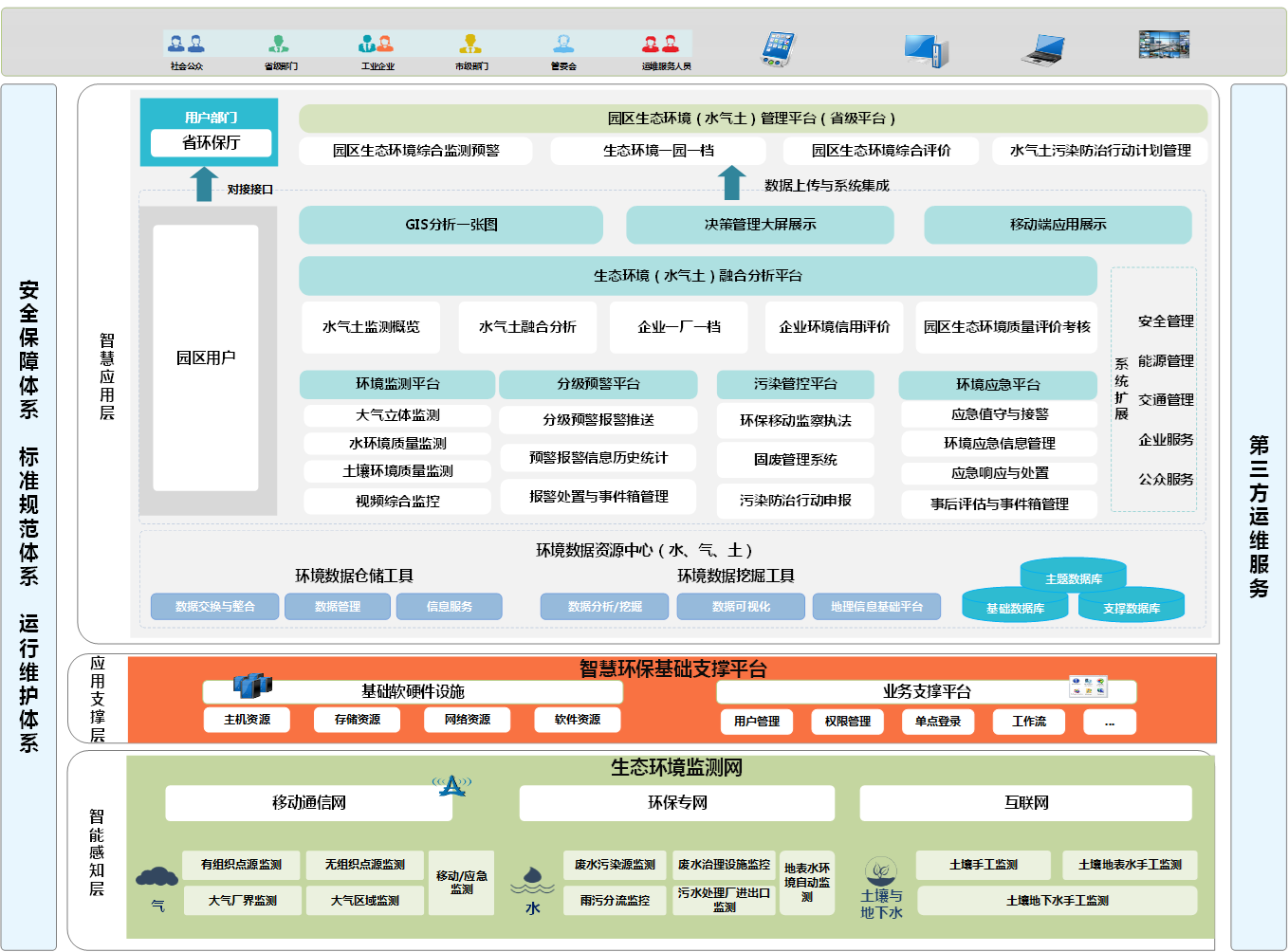Click the 省环保厅 box
Screen dimensions: 1288x952
click(x=212, y=143)
